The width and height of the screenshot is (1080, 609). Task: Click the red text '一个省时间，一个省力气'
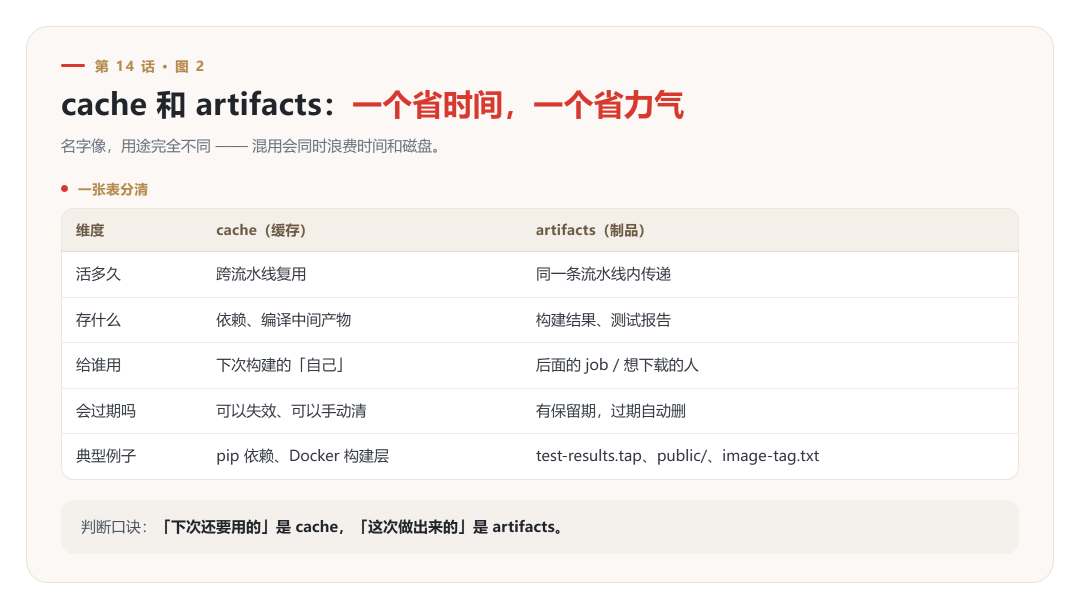517,105
